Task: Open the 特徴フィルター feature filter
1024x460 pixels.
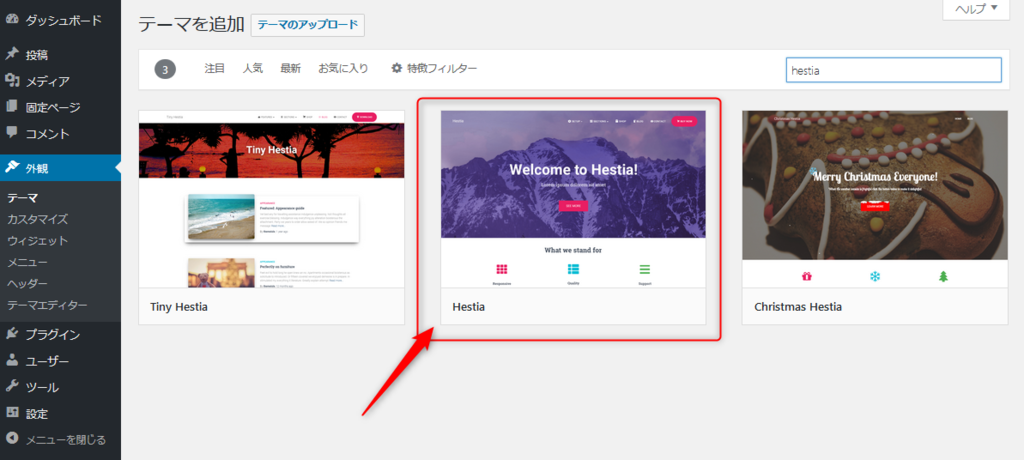Action: click(434, 68)
